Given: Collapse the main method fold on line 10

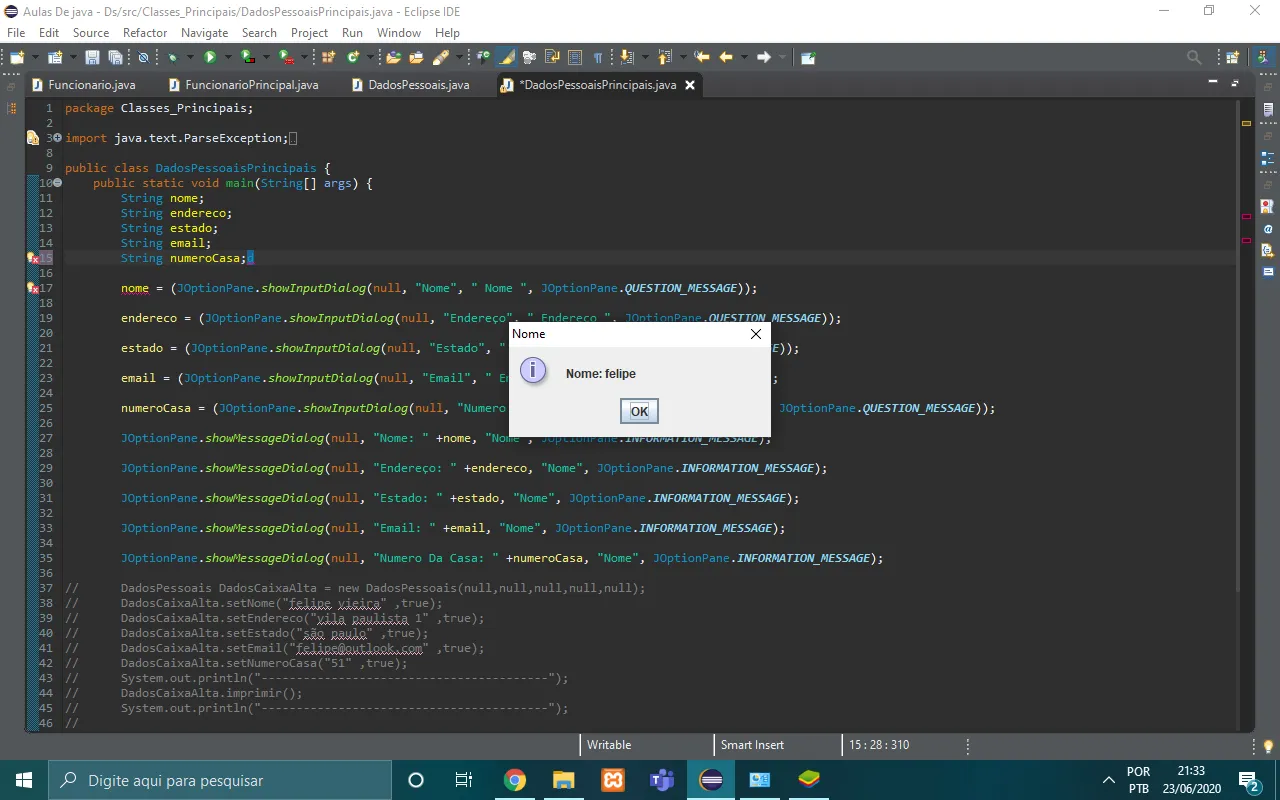Looking at the screenshot, I should coord(57,183).
